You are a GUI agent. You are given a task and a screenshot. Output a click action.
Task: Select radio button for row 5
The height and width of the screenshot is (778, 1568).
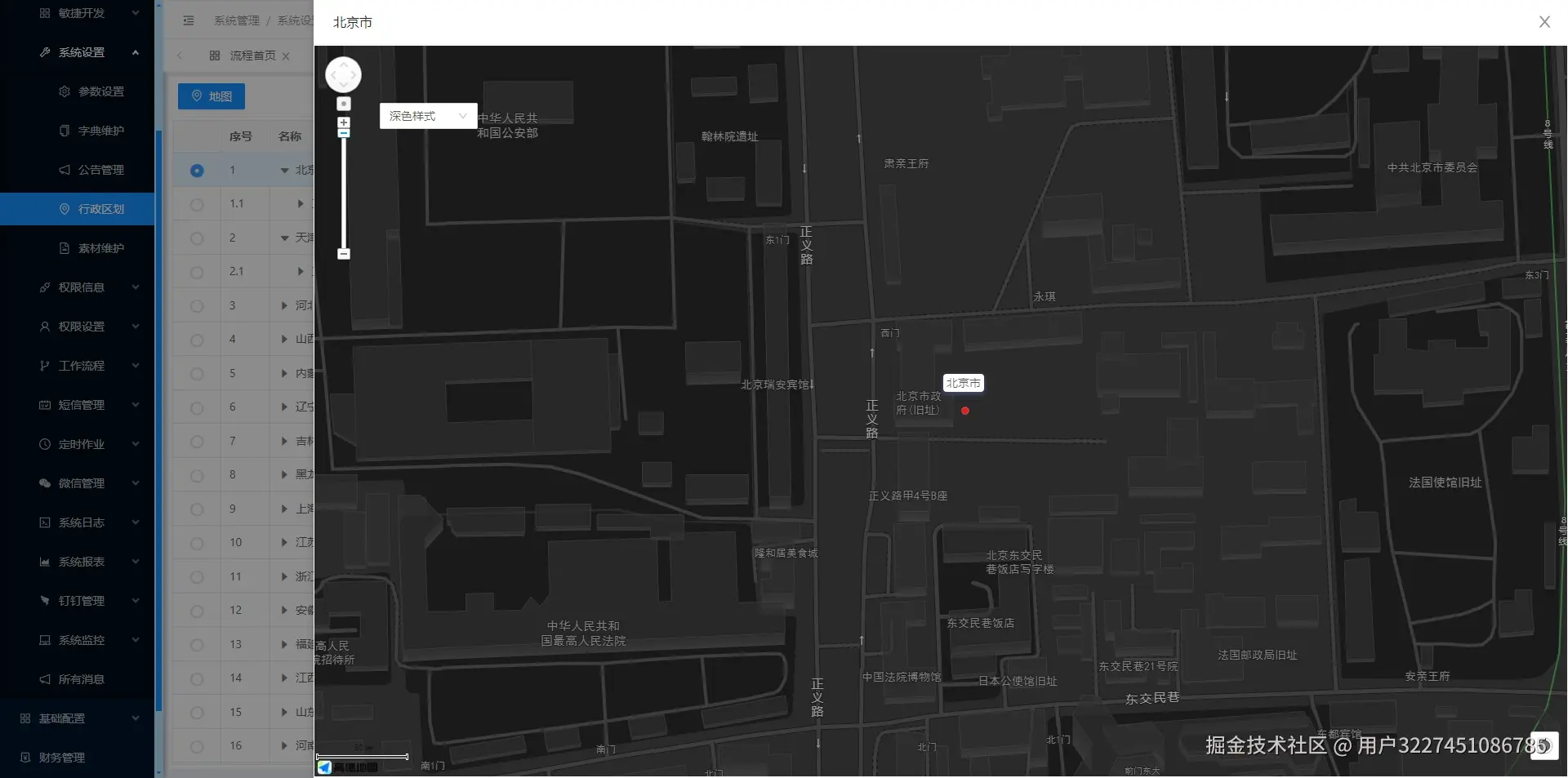pyautogui.click(x=197, y=374)
